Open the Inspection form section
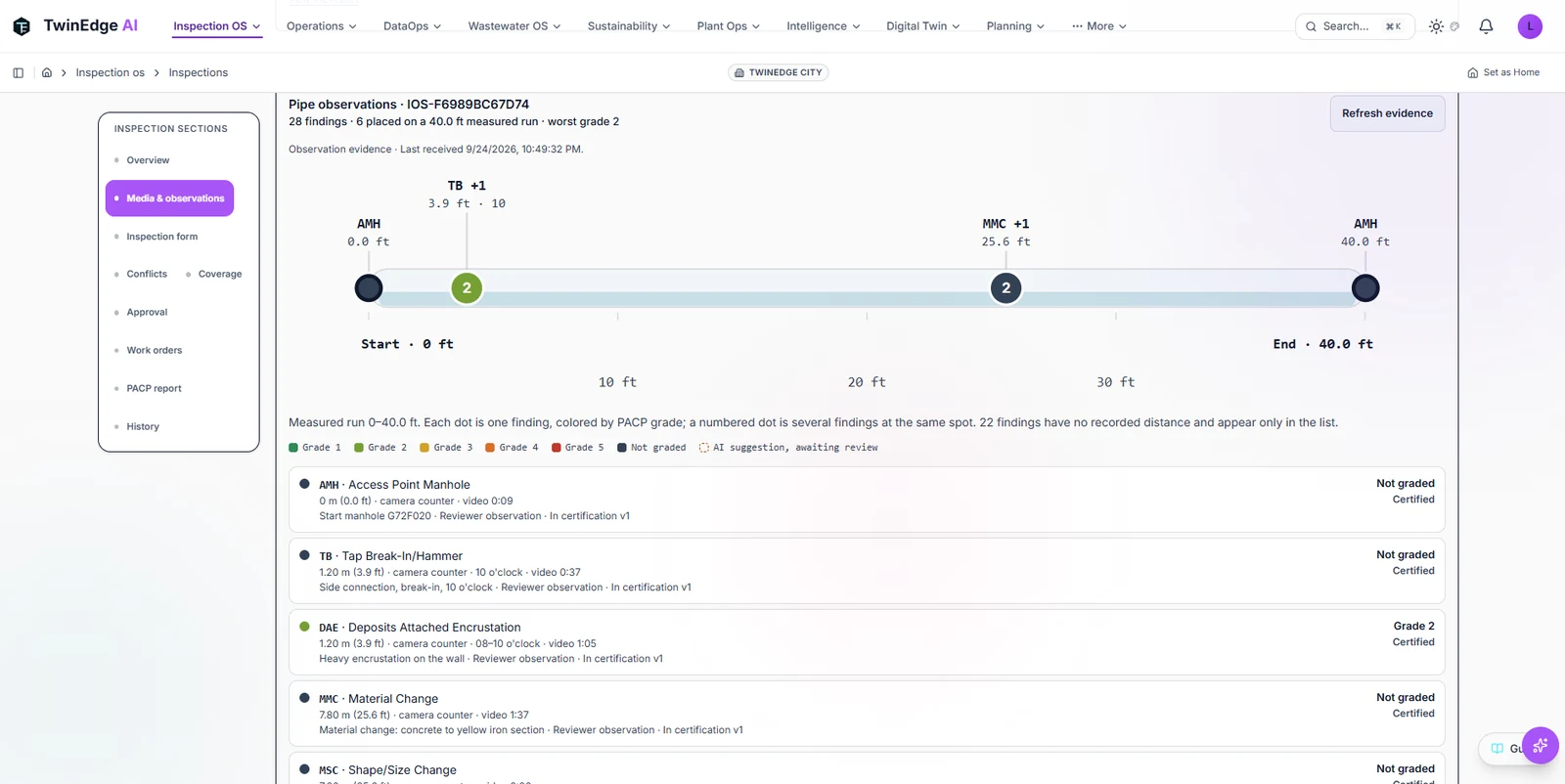Viewport: 1565px width, 784px height. (161, 237)
